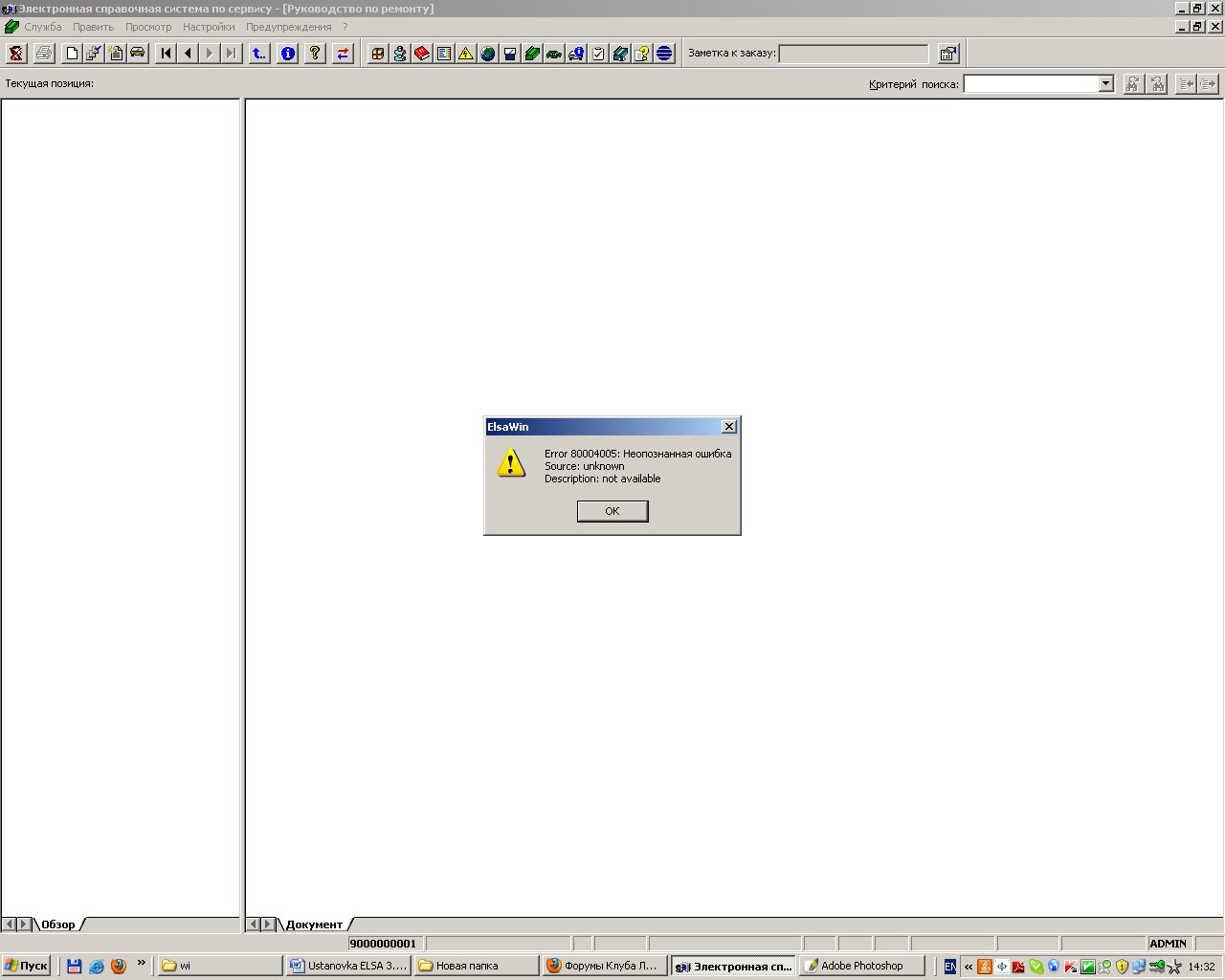The image size is (1225, 980).
Task: Switch to the wi folder taskbar button
Action: (220, 966)
